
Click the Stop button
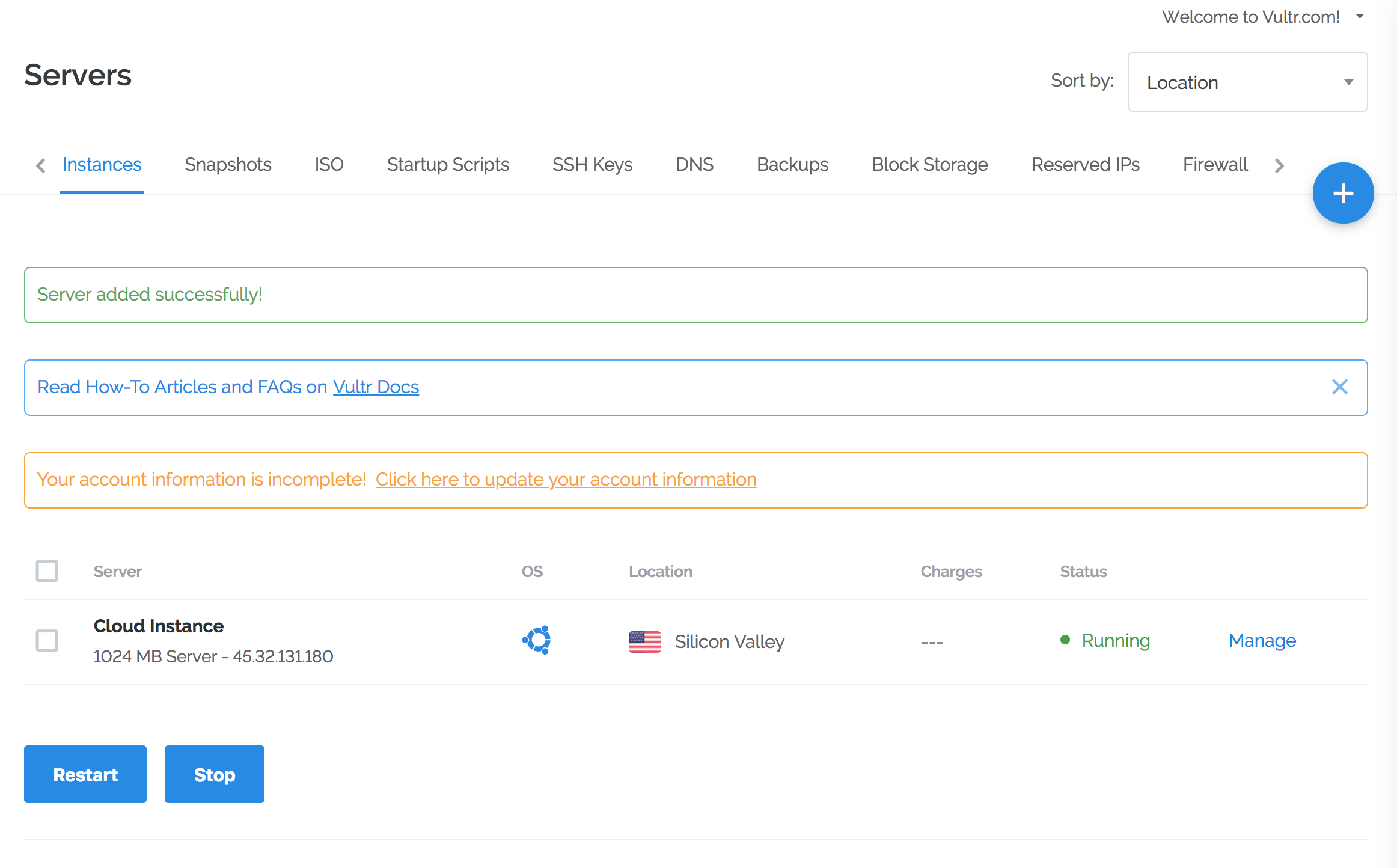[215, 774]
